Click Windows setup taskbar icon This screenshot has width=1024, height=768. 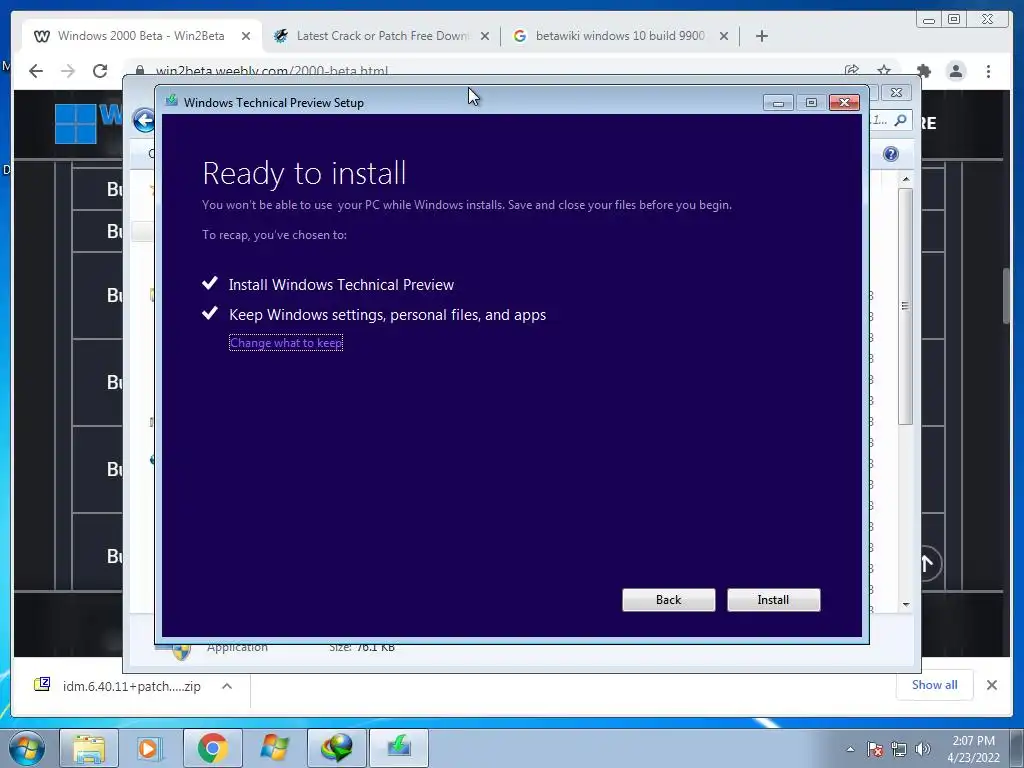[398, 748]
